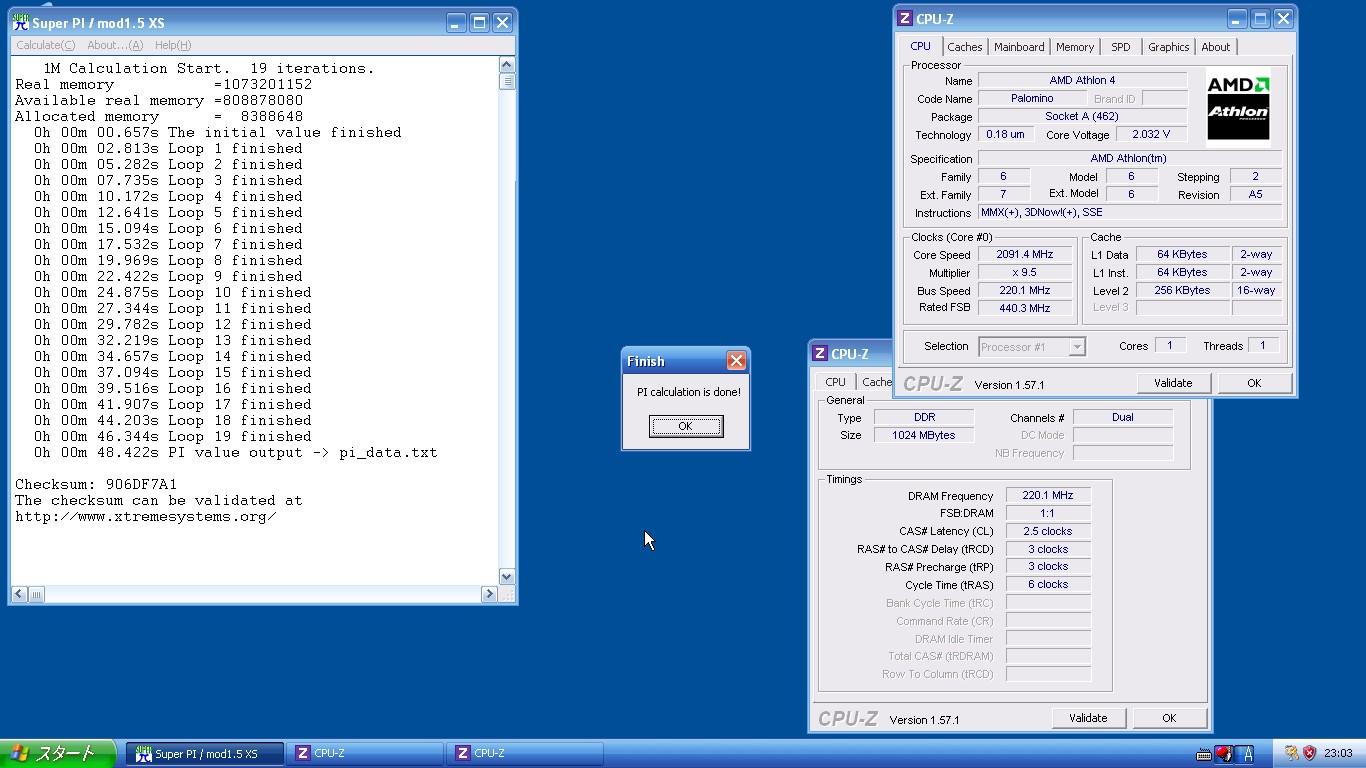Image resolution: width=1366 pixels, height=768 pixels.
Task: Click the Z icon in front CPU-Z title bar
Action: pos(904,18)
